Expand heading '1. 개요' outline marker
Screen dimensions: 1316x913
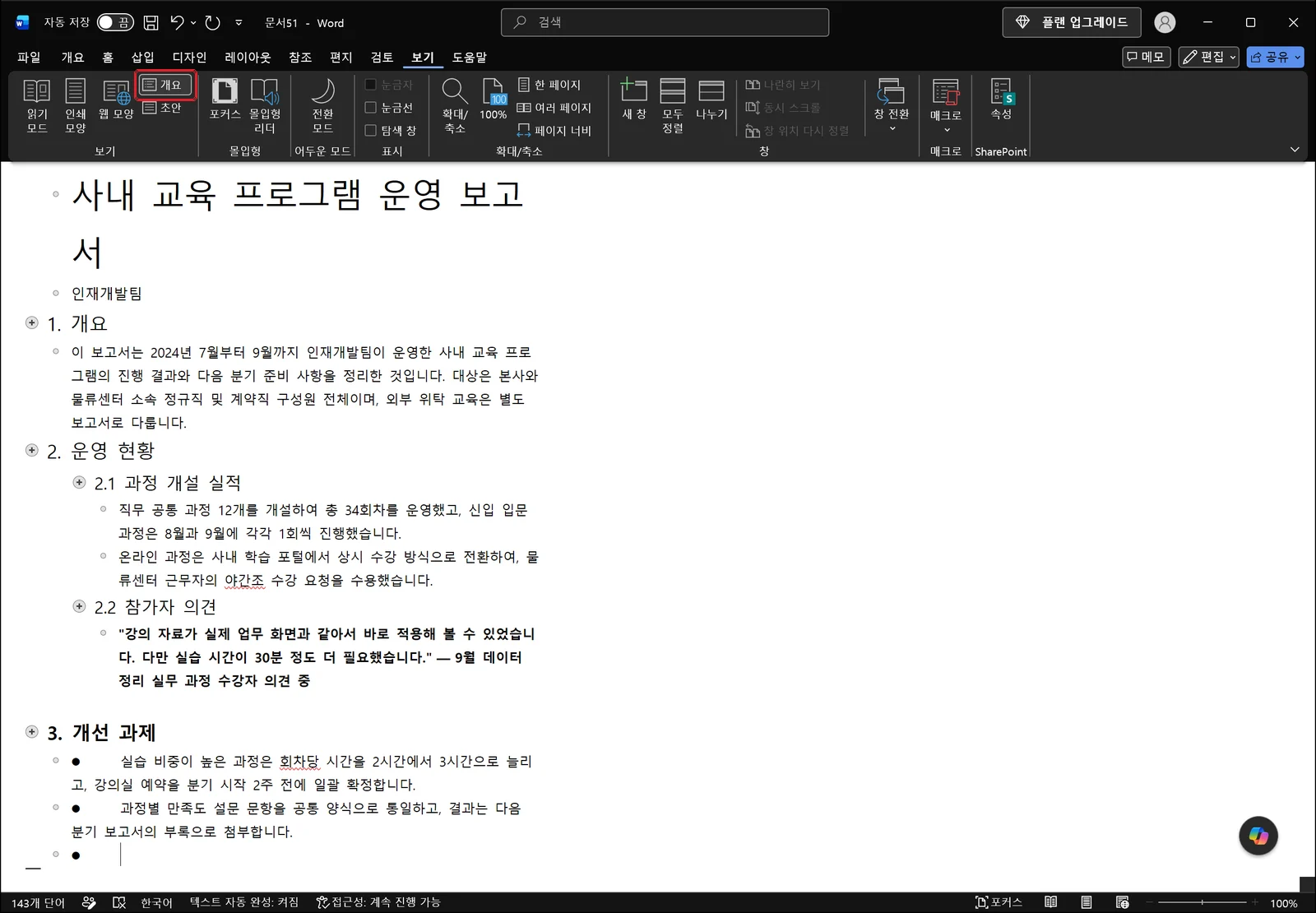click(32, 323)
